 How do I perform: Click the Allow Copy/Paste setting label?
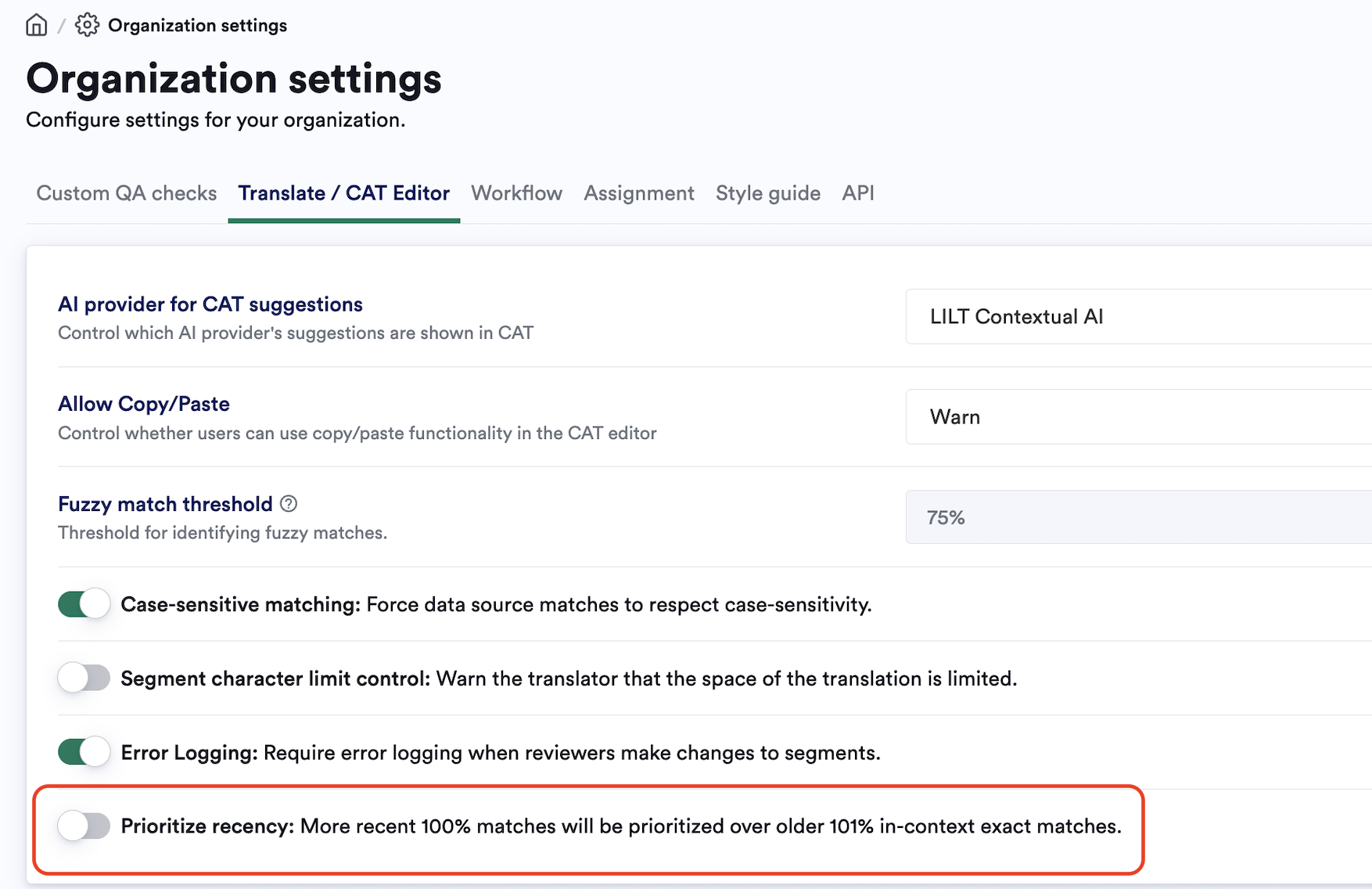144,404
